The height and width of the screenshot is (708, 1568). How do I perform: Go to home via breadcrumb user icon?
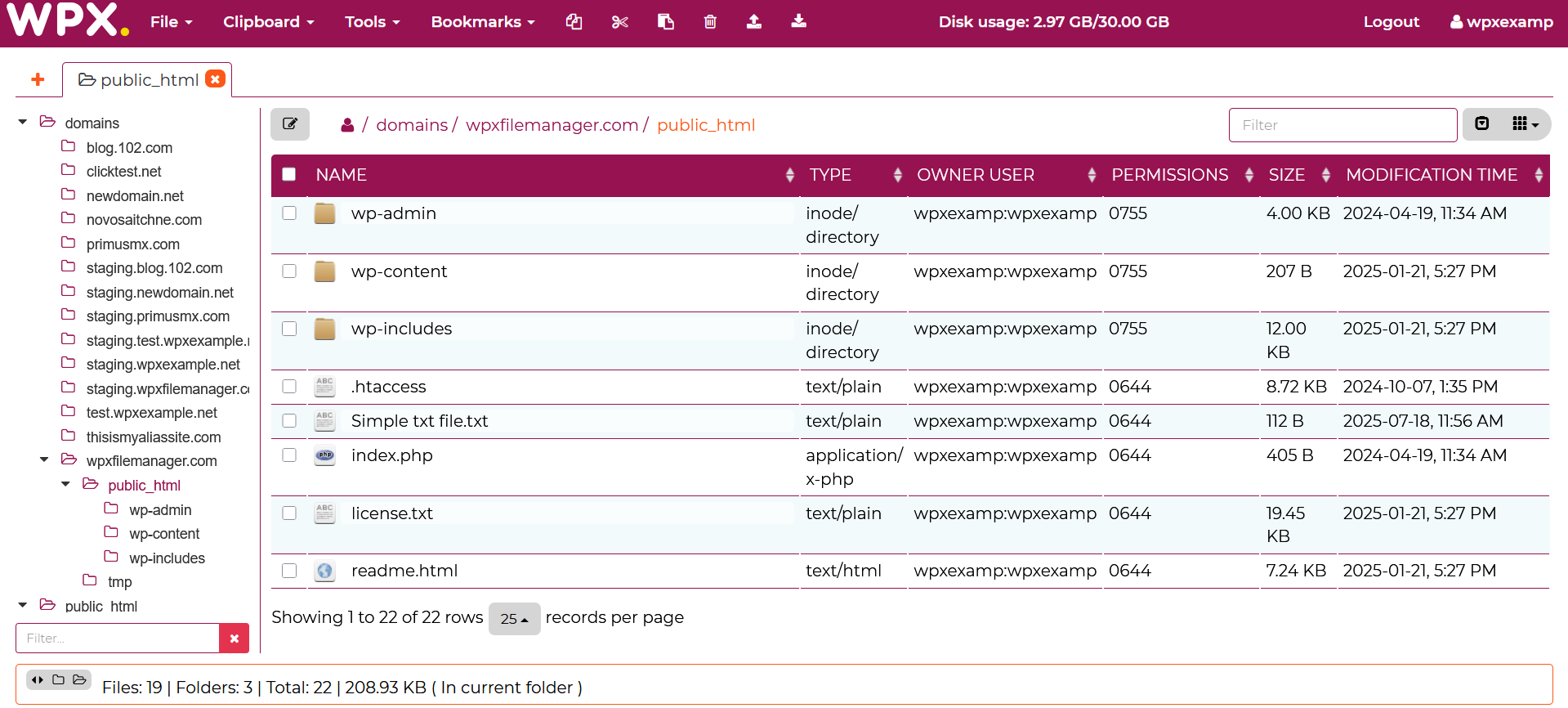pyautogui.click(x=347, y=125)
